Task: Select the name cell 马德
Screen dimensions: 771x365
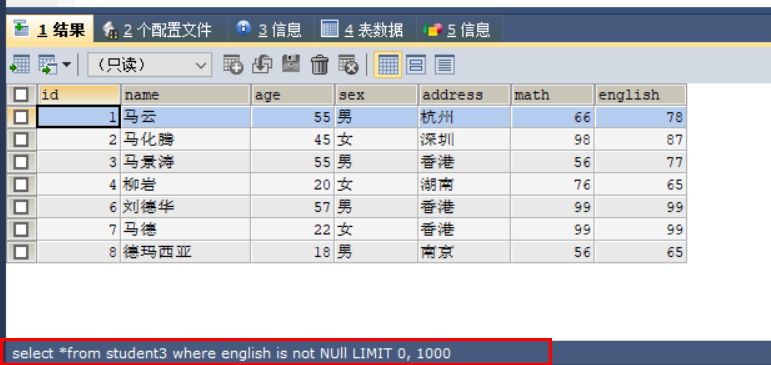Action: pyautogui.click(x=186, y=230)
